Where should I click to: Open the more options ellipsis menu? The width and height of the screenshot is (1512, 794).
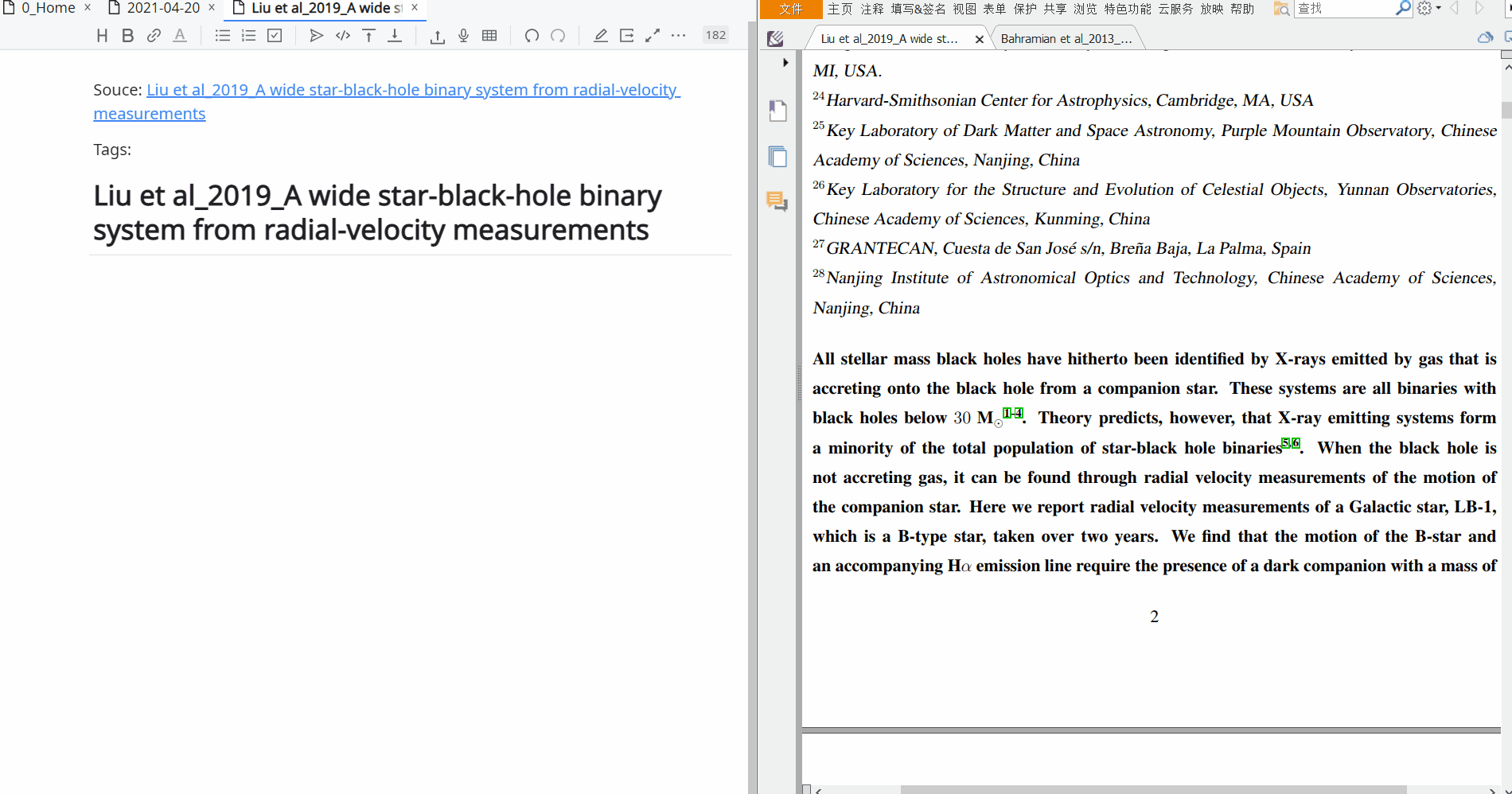(x=678, y=36)
